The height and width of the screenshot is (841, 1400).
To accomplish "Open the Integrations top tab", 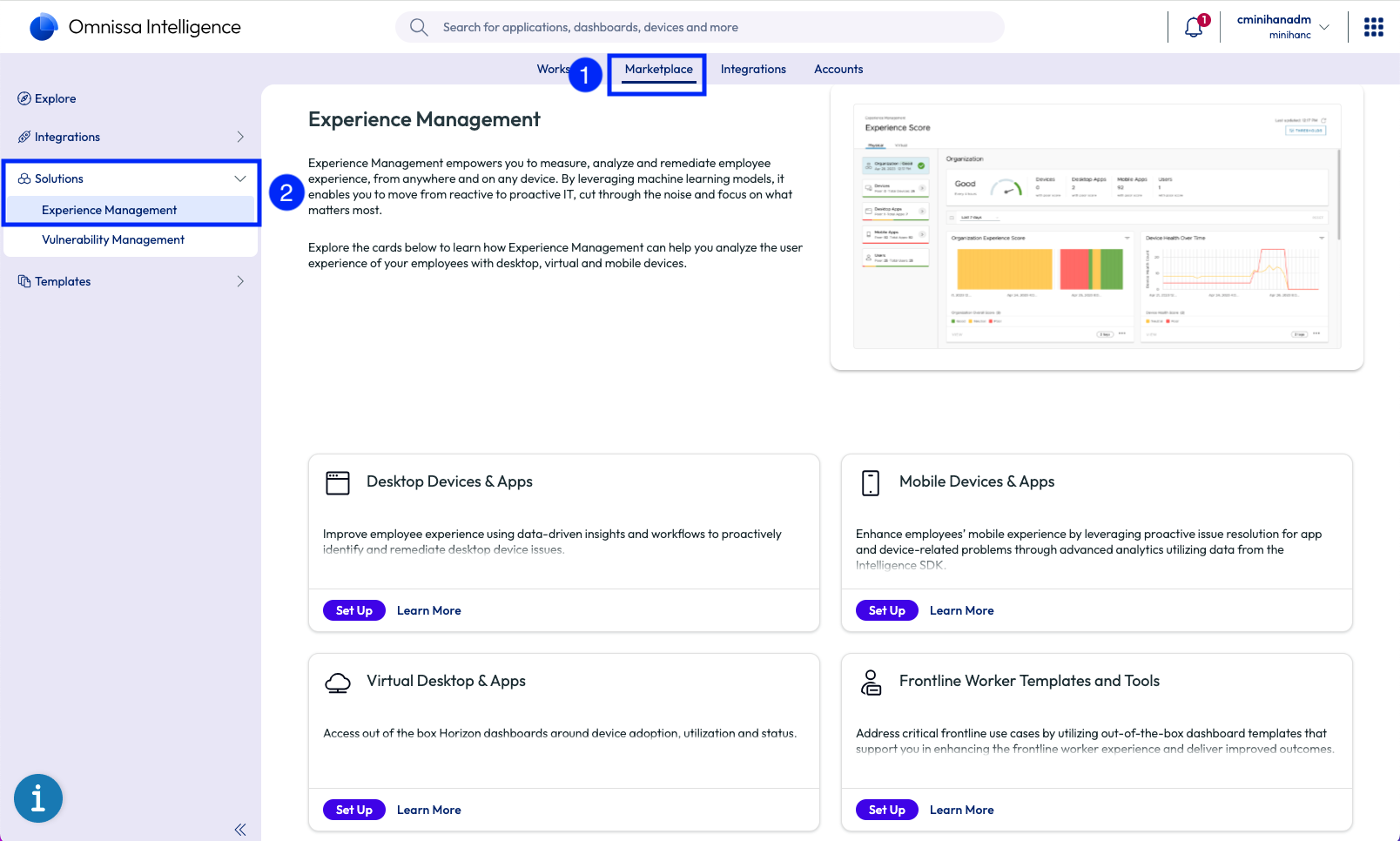I will [752, 70].
